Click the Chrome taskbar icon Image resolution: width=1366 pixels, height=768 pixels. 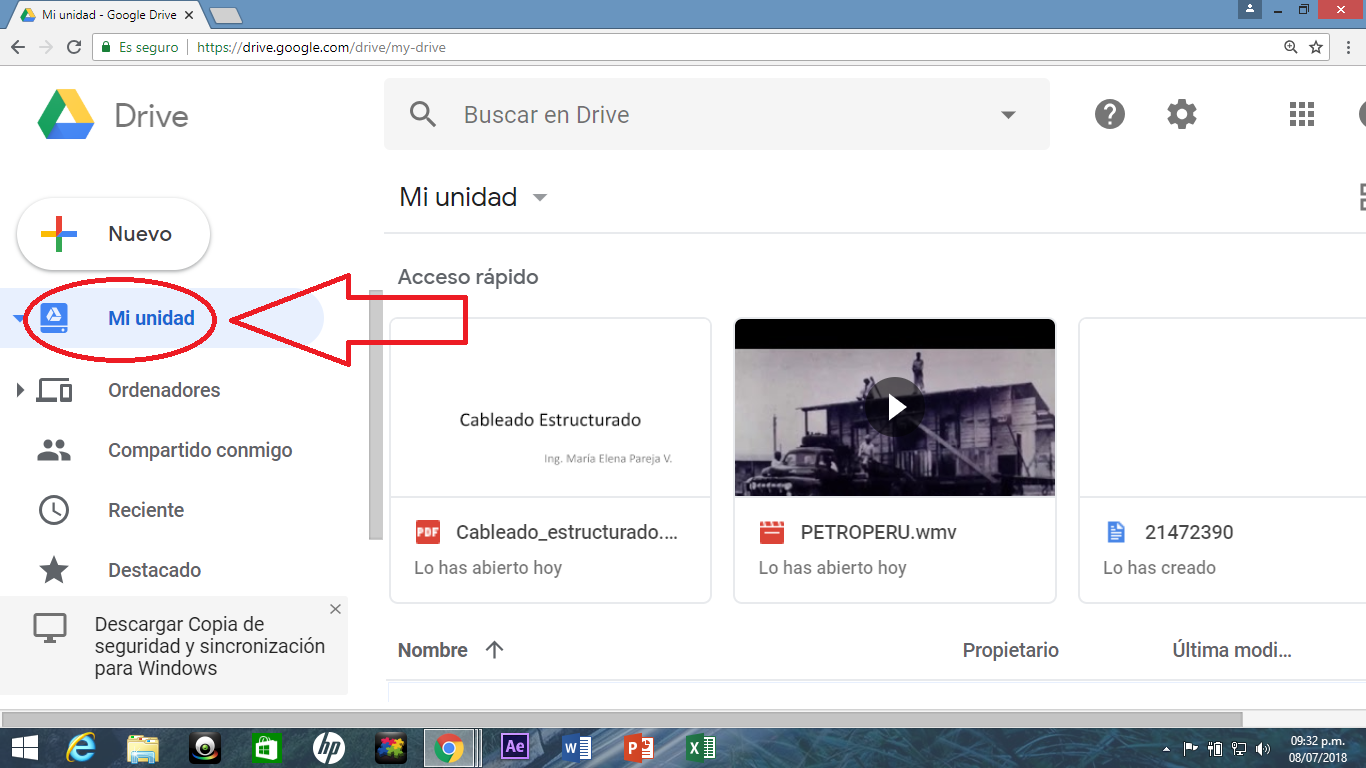click(x=450, y=747)
